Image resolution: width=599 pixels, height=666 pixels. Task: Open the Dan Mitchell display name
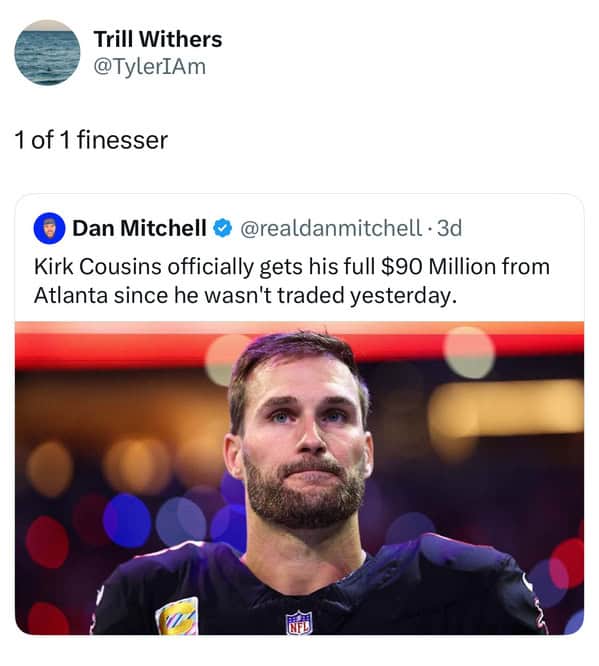pos(139,228)
